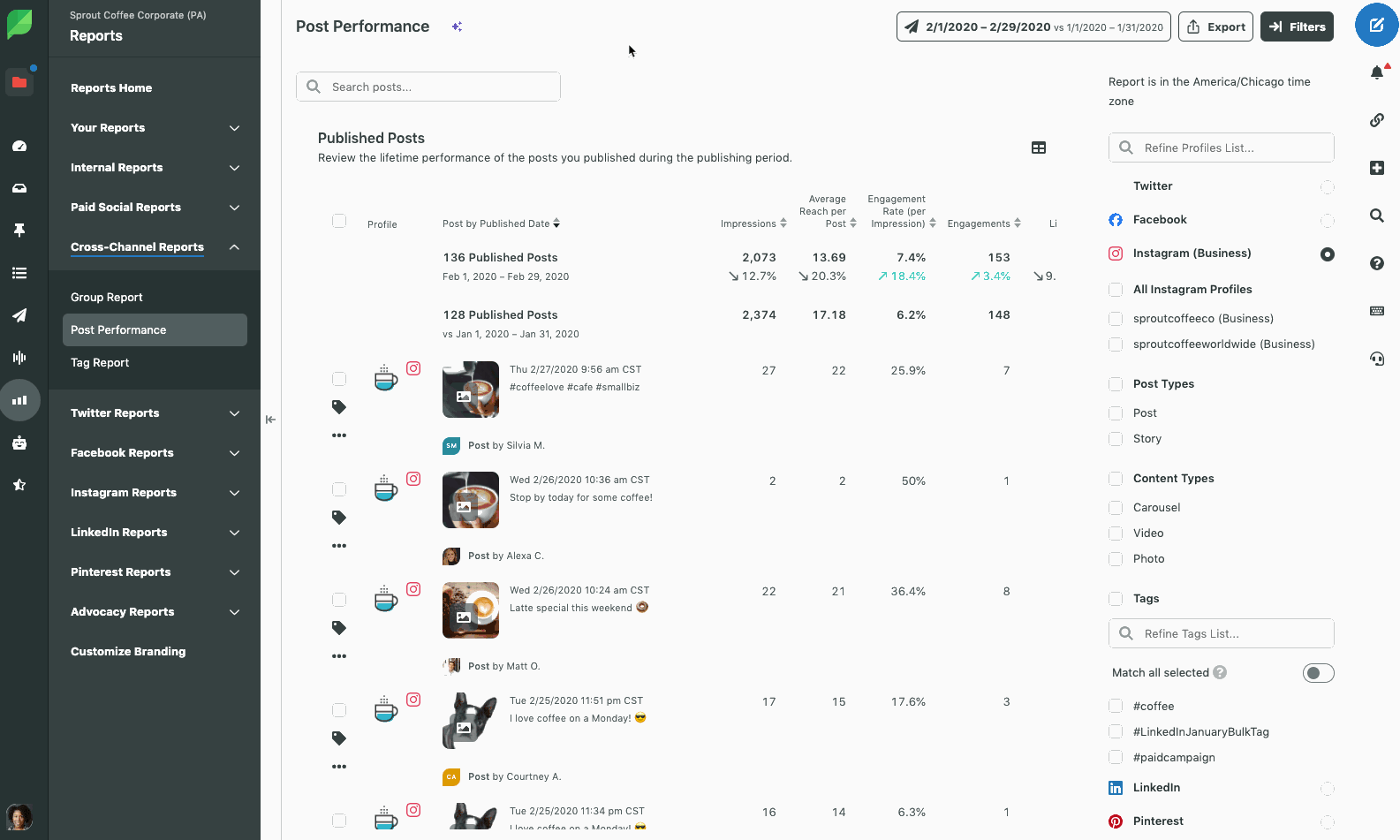This screenshot has height=840, width=1400.
Task: Open the Latte special post thumbnail
Action: (471, 610)
